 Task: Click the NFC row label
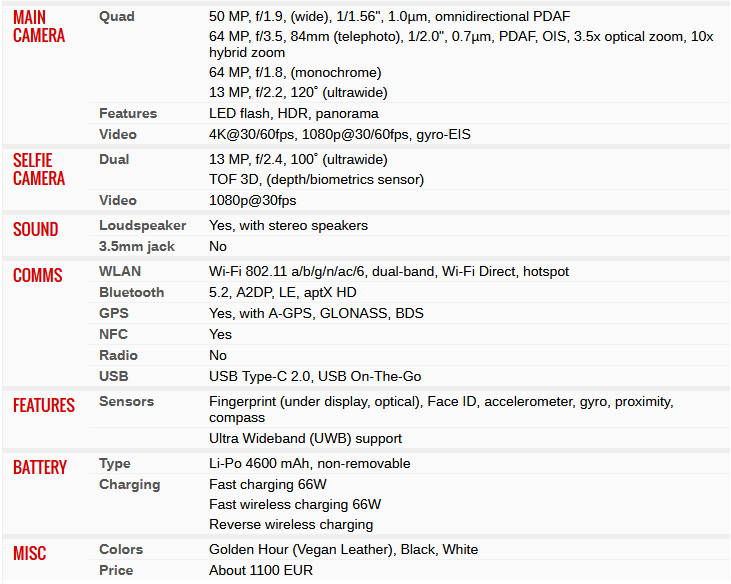click(x=113, y=335)
